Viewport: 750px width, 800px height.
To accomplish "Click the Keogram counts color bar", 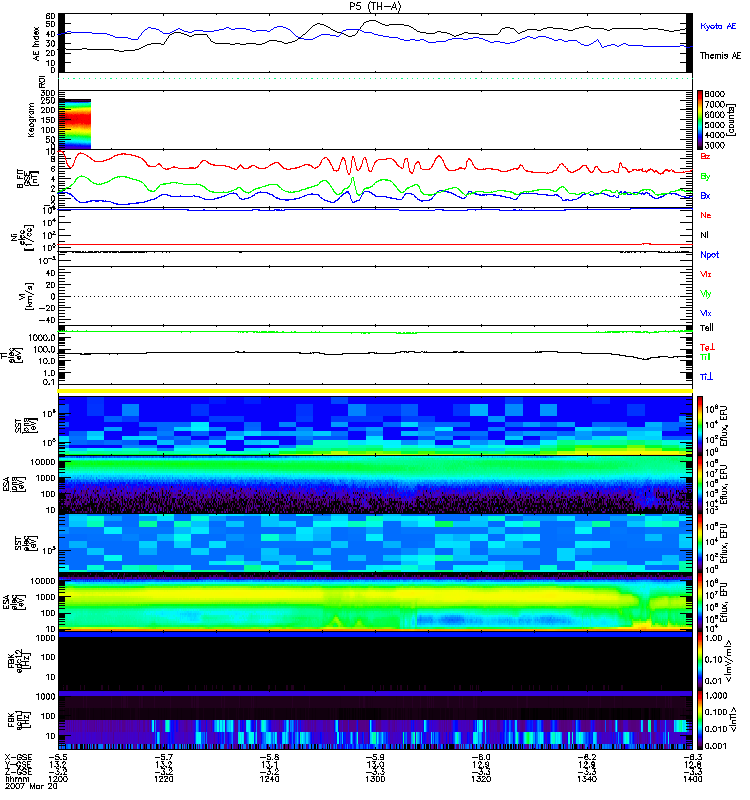I will click(700, 120).
